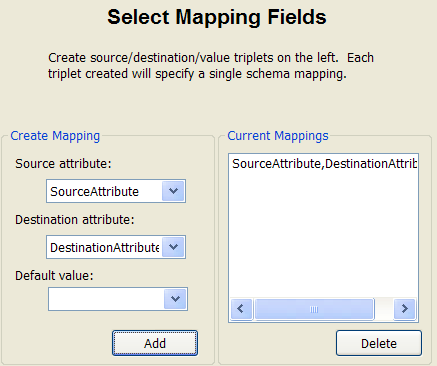This screenshot has height=366, width=437.
Task: Click the left scroll arrow in Current Mappings
Action: point(241,309)
